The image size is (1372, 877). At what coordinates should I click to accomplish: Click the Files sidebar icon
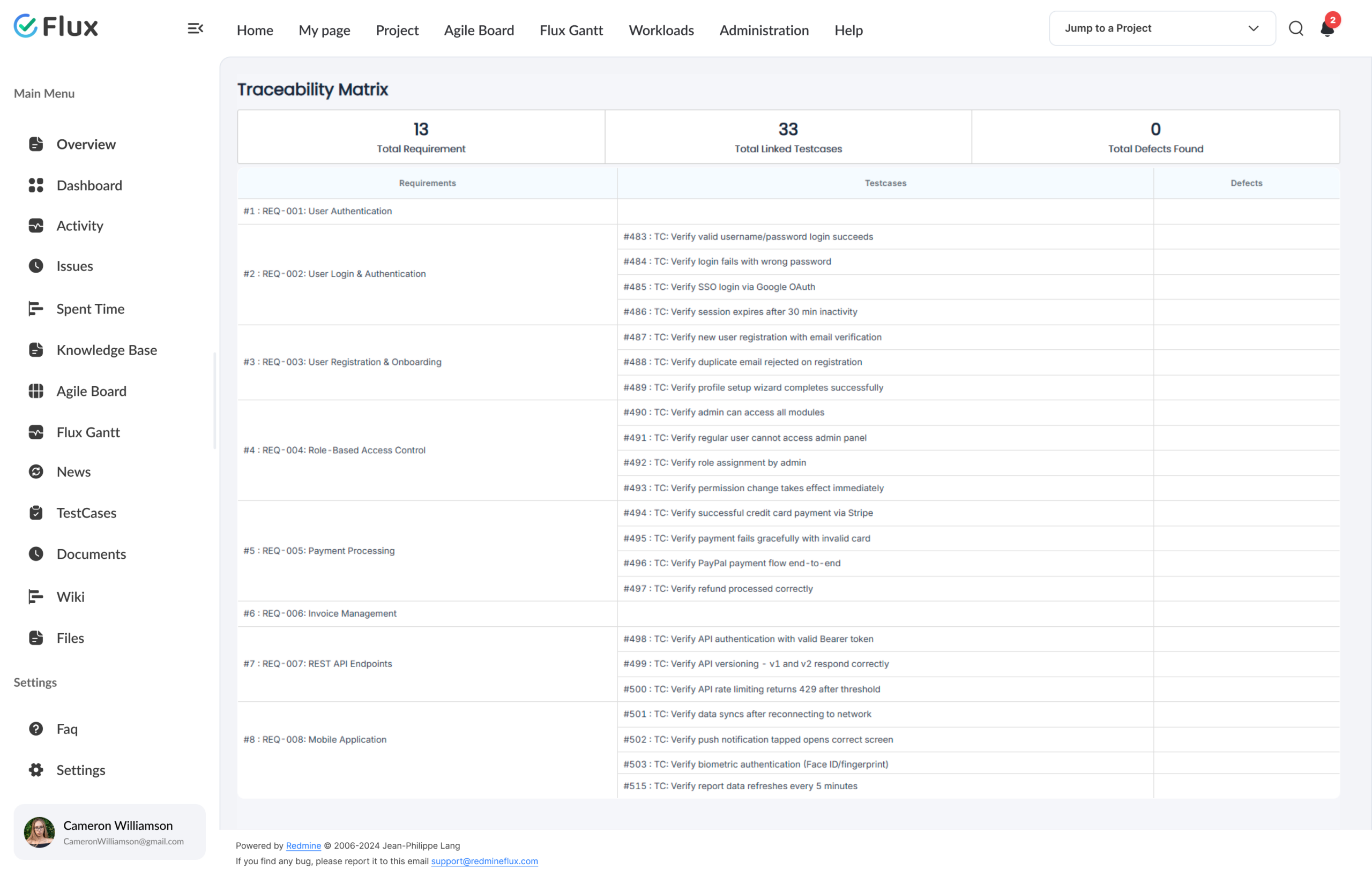click(x=36, y=638)
